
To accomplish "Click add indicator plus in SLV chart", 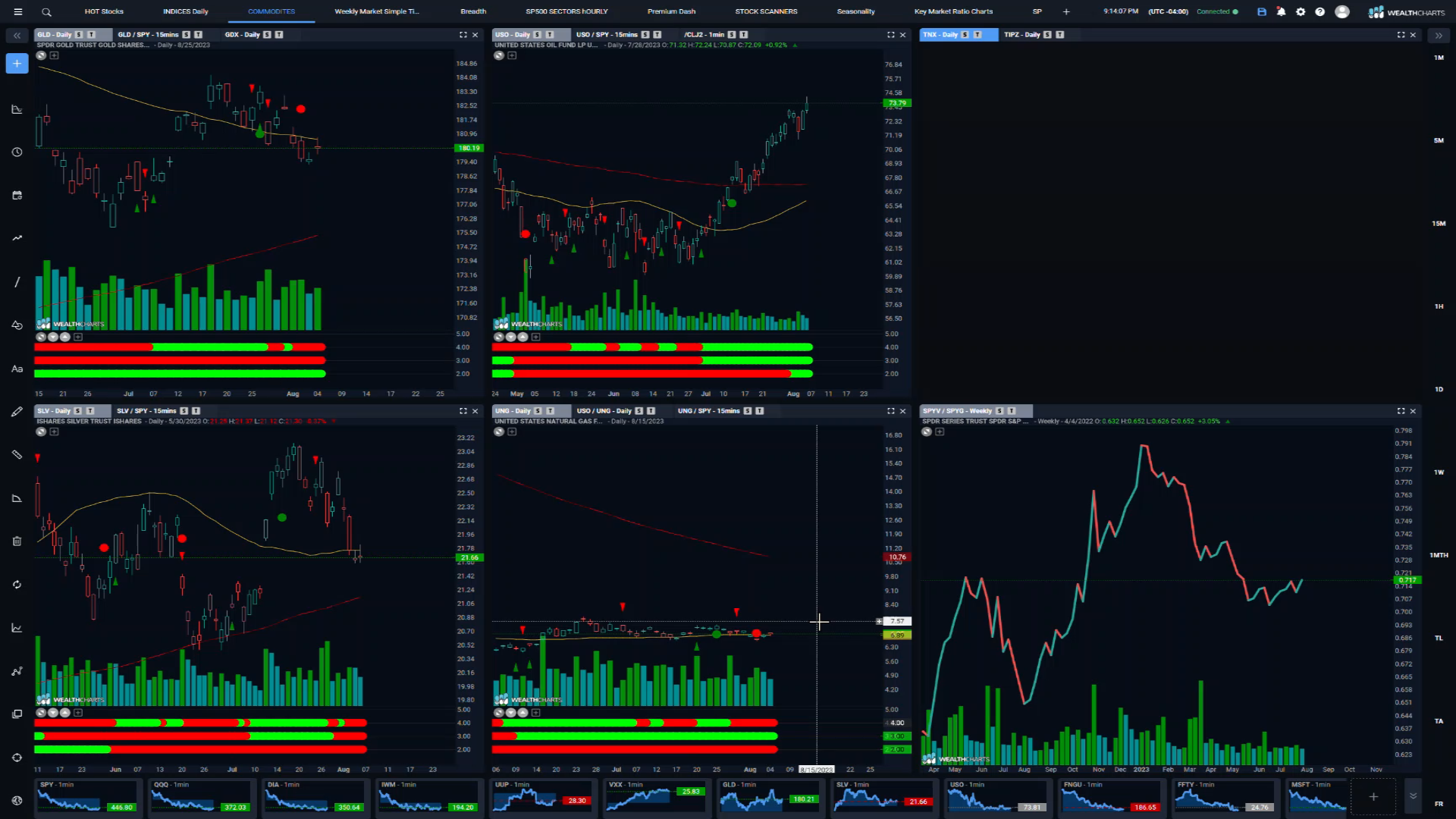I will [x=54, y=431].
